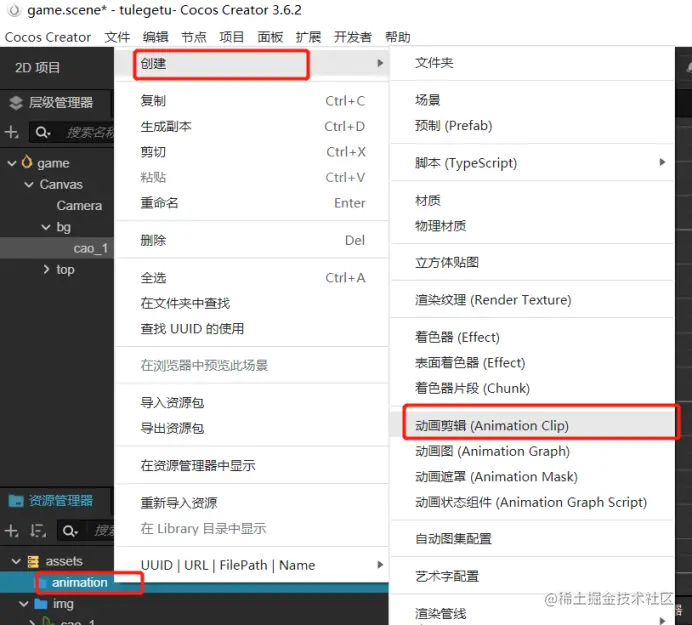The image size is (692, 625).
Task: Collapse the bg node
Action: (46, 227)
